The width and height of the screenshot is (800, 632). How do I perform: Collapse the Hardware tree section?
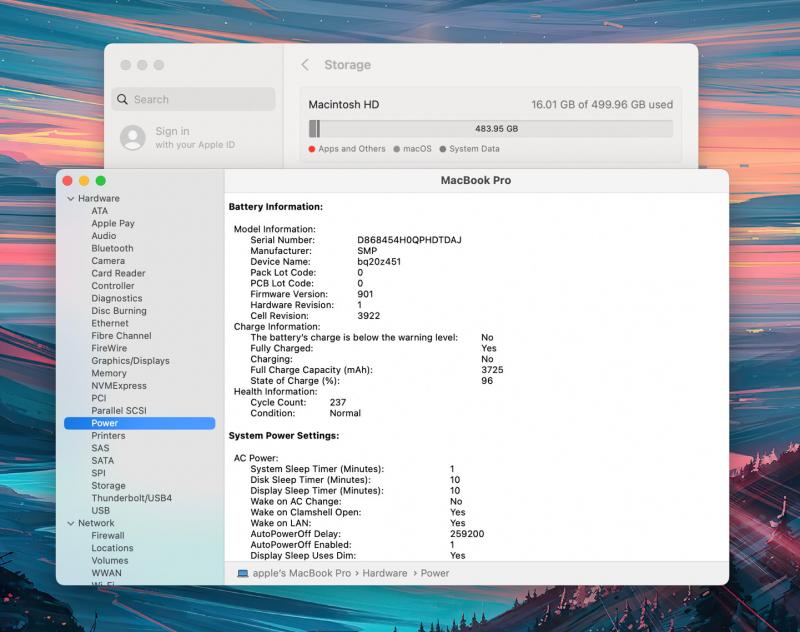70,198
